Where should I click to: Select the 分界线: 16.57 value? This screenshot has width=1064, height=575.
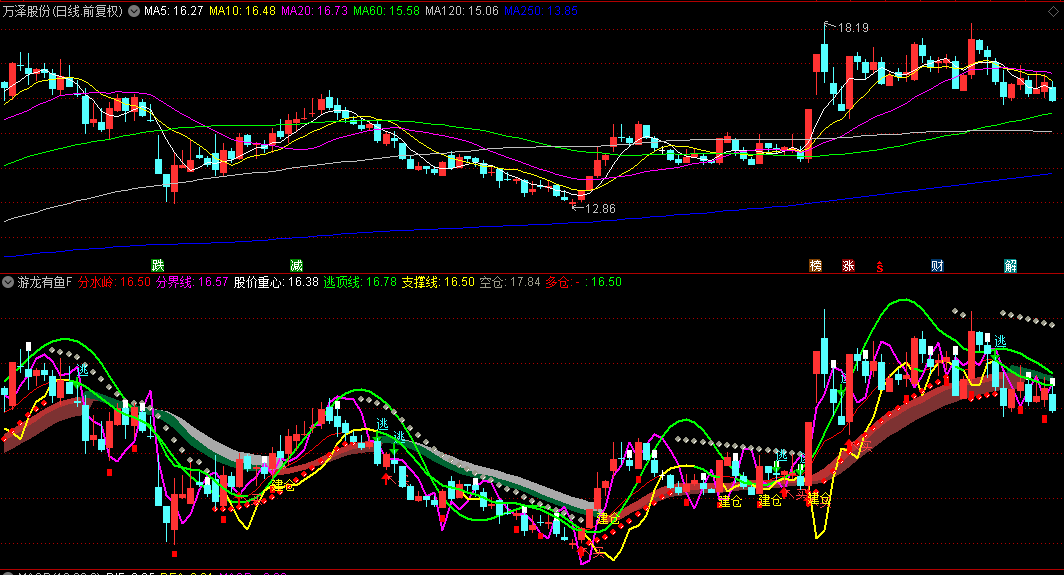coord(192,282)
